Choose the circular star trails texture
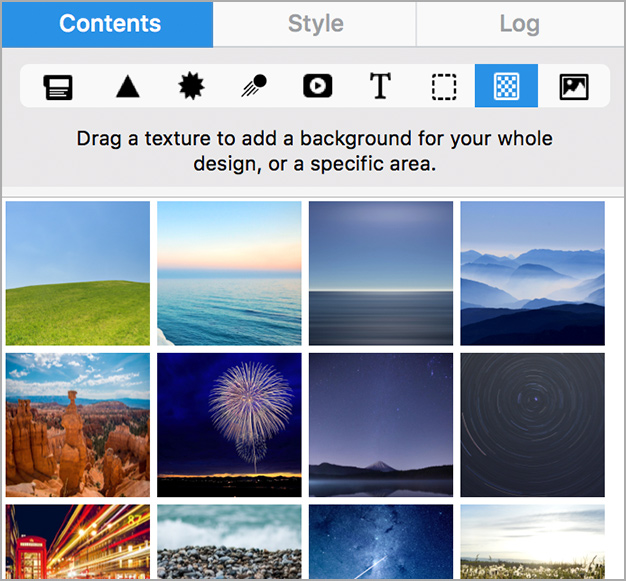The width and height of the screenshot is (626, 581). pos(533,425)
